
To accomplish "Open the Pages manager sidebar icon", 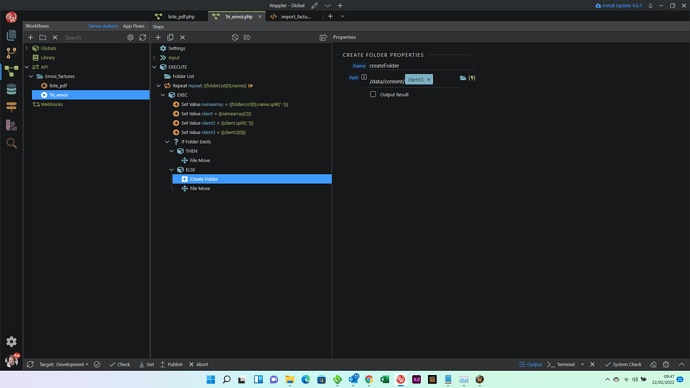I will 11,35.
